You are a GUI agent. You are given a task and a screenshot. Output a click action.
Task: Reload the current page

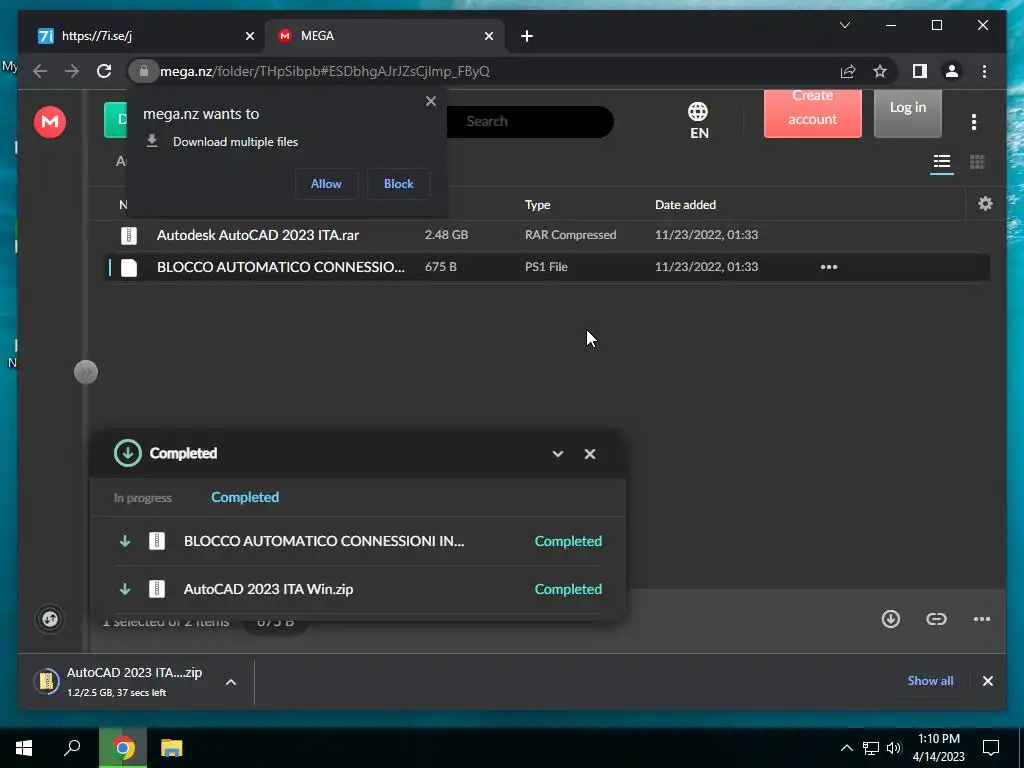(x=104, y=71)
